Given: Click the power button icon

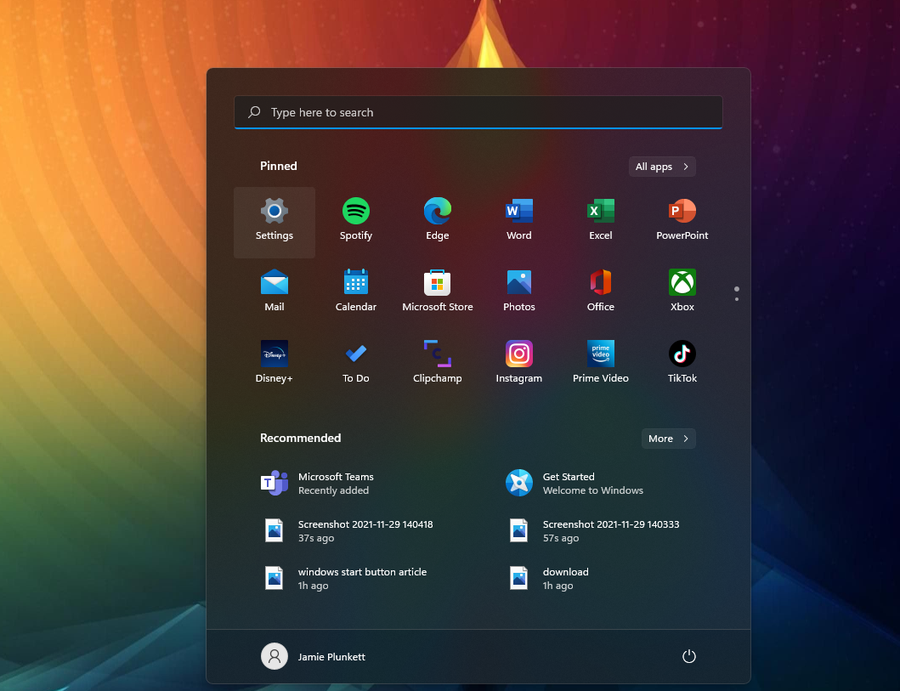Looking at the screenshot, I should tap(689, 656).
